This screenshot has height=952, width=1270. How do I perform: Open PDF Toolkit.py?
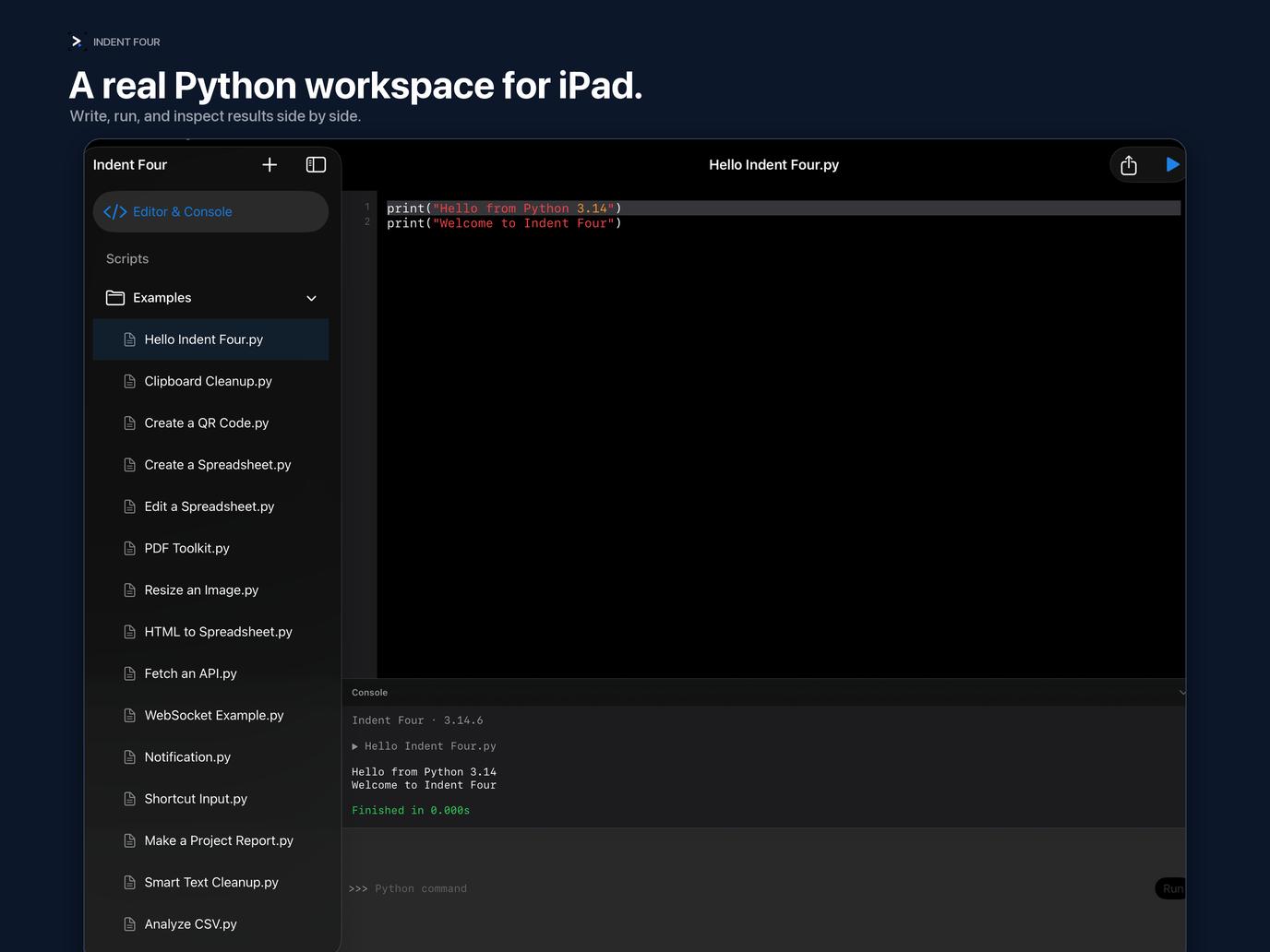pyautogui.click(x=210, y=548)
